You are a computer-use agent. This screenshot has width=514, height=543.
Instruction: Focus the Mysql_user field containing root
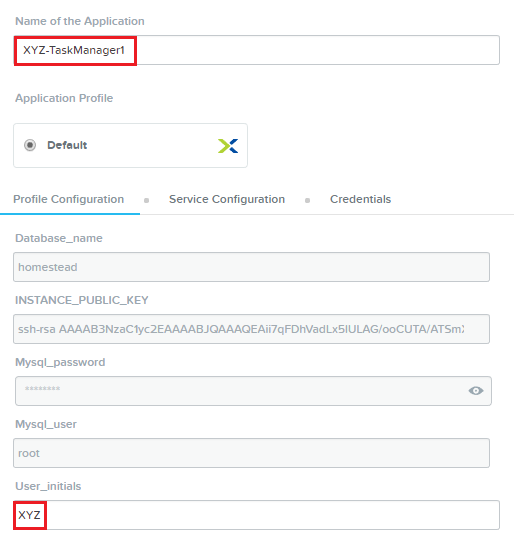pyautogui.click(x=251, y=453)
